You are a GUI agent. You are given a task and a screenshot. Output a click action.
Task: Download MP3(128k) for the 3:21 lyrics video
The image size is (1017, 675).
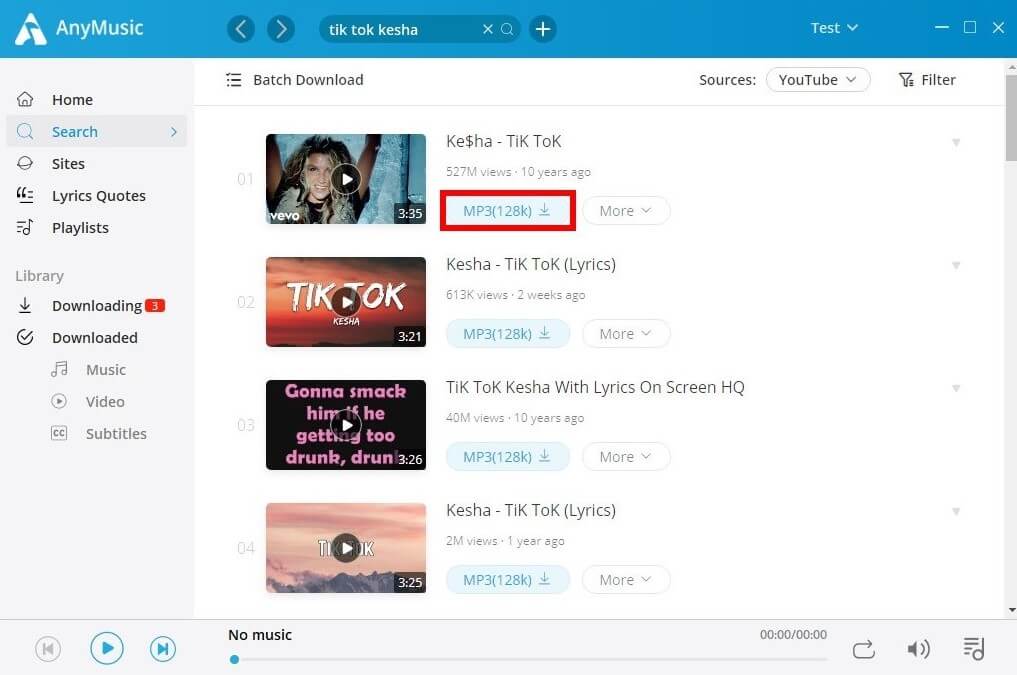[x=507, y=333]
